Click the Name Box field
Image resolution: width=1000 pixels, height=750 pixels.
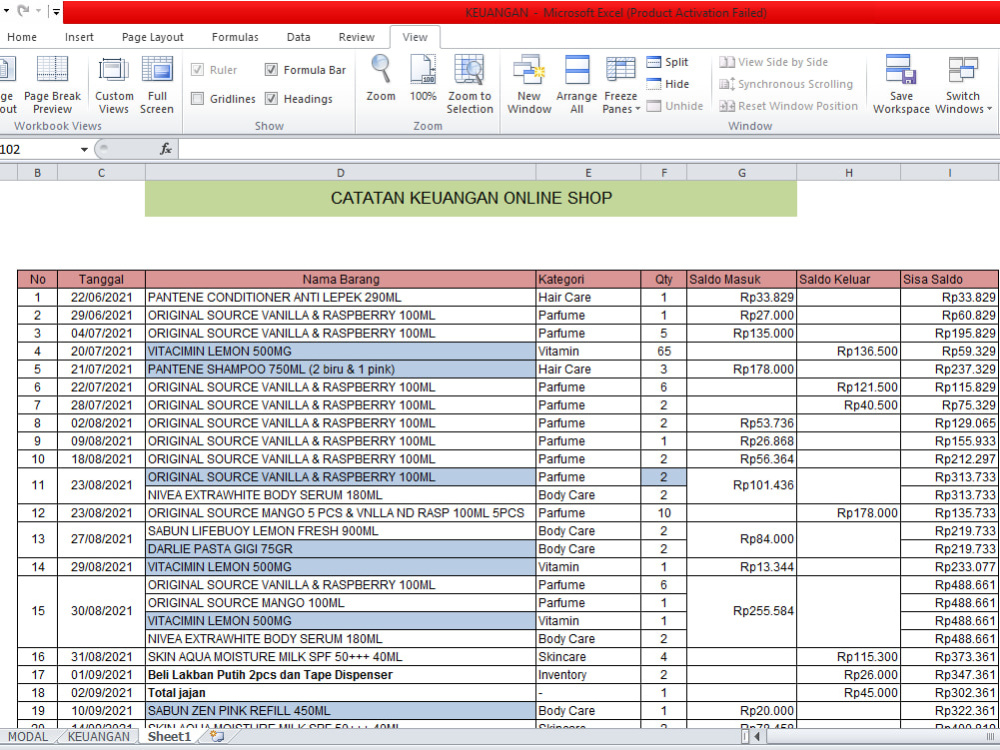(x=37, y=149)
